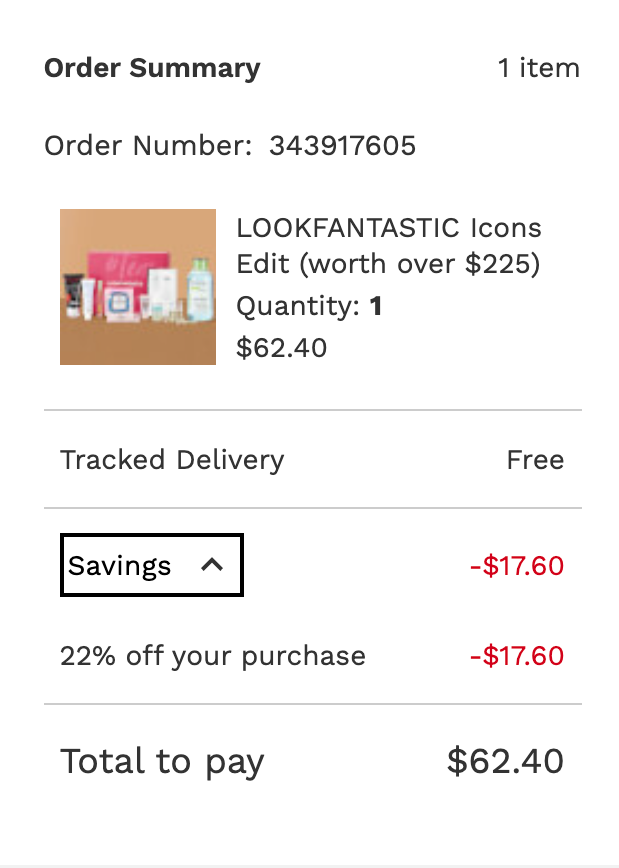This screenshot has width=619, height=868.
Task: Select order number 343917605
Action: (x=342, y=146)
